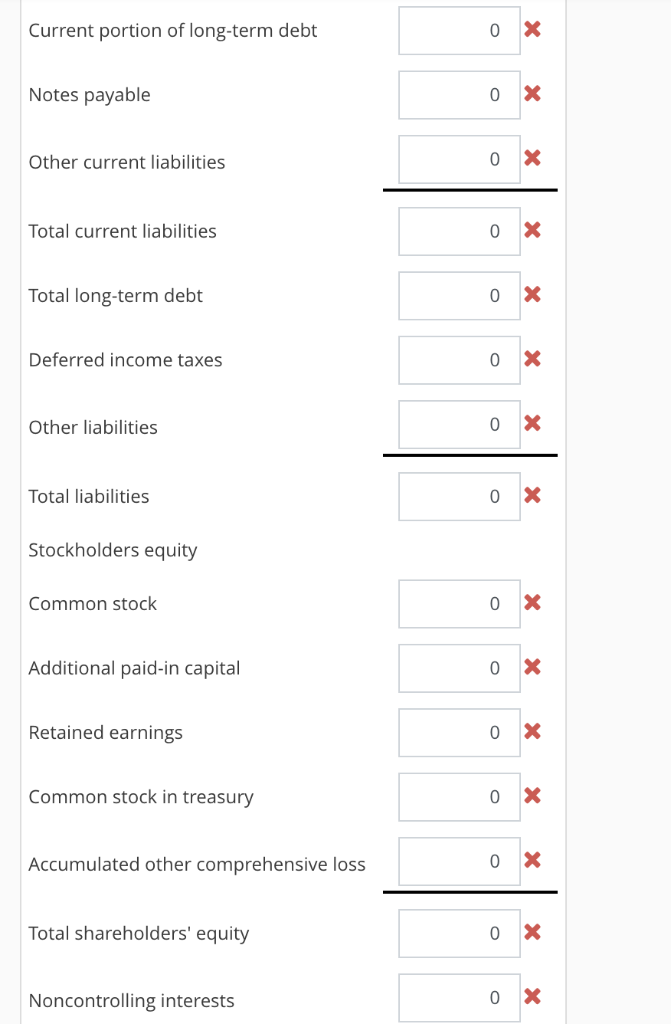Click the delete icon next to Other current liabilities
The height and width of the screenshot is (1024, 671).
[532, 158]
